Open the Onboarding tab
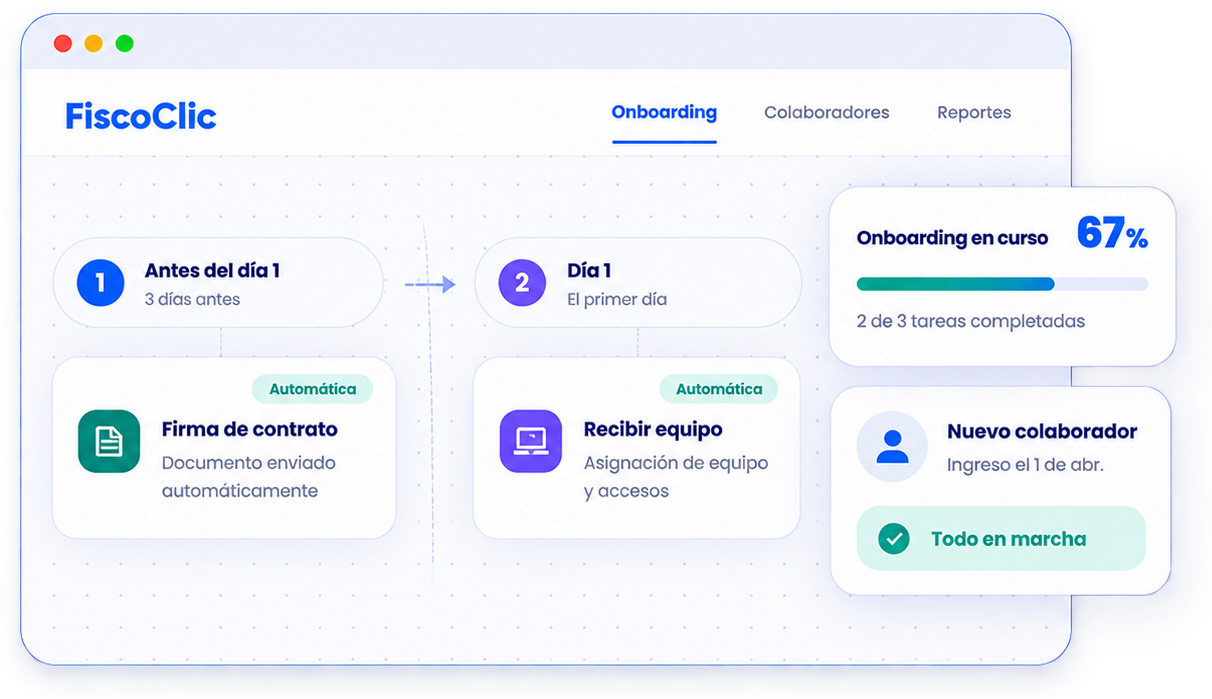The image size is (1212, 699). 664,112
